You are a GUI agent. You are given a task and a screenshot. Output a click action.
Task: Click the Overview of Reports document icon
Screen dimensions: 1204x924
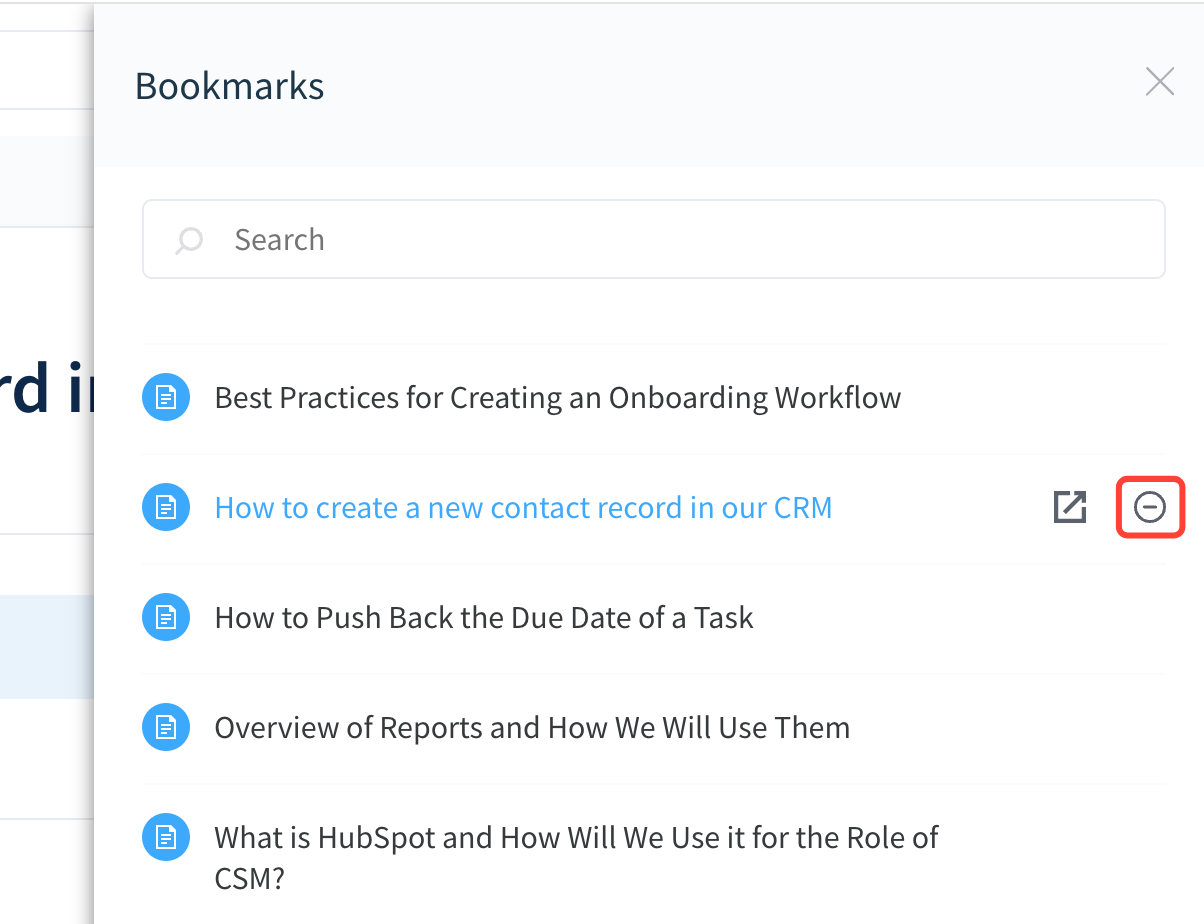click(x=166, y=728)
